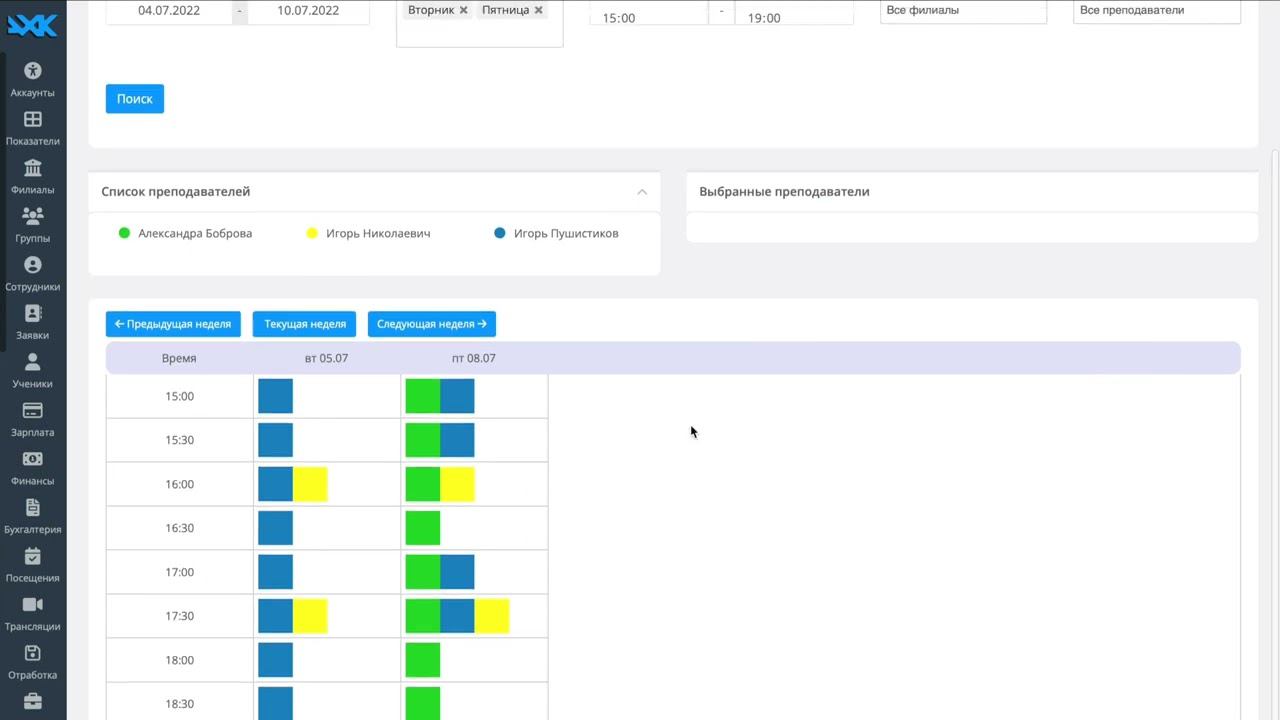This screenshot has width=1280, height=720.
Task: Open the Посещения attendance icon
Action: (x=32, y=556)
